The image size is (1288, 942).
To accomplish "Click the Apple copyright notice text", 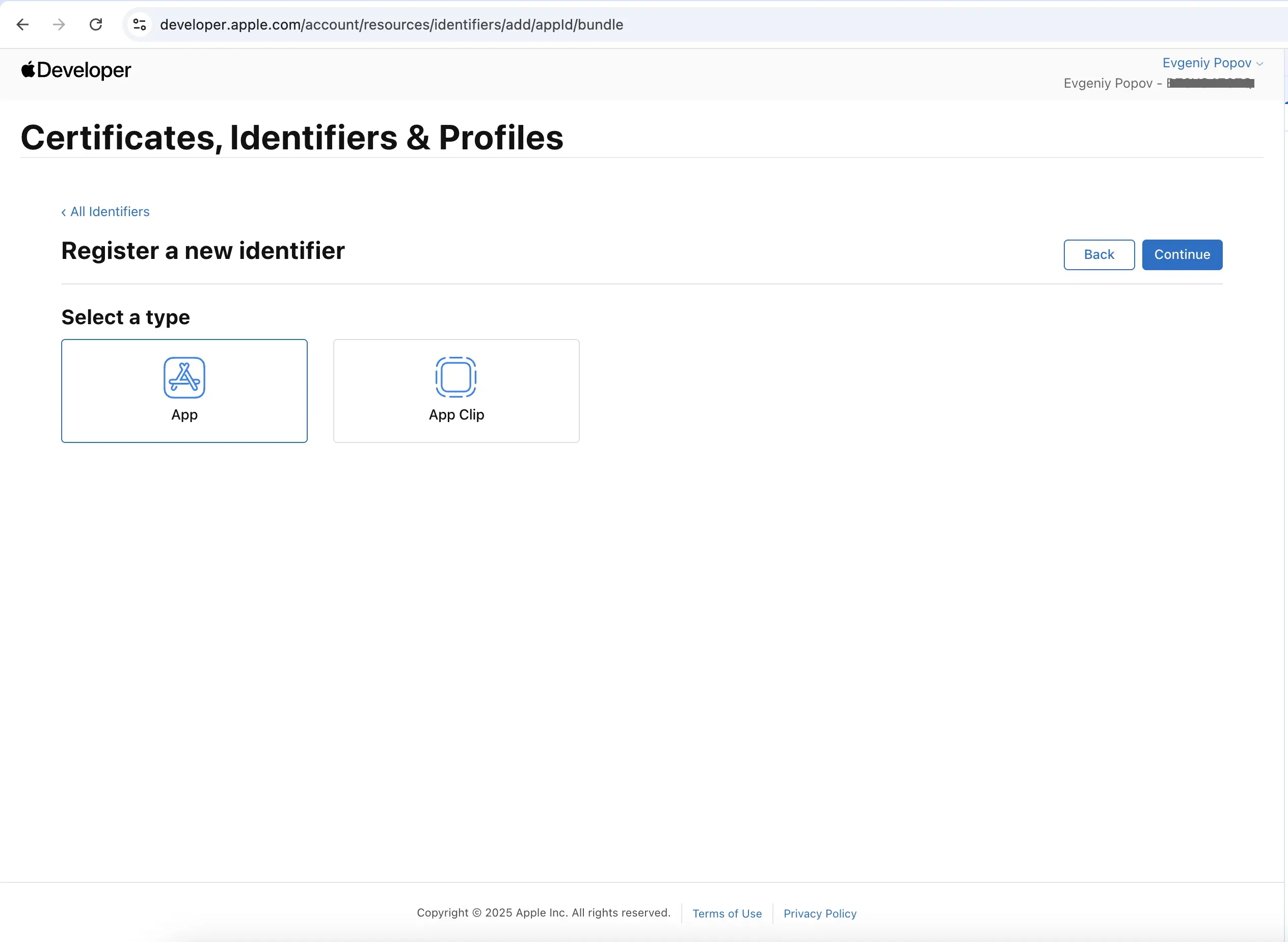I will tap(543, 913).
